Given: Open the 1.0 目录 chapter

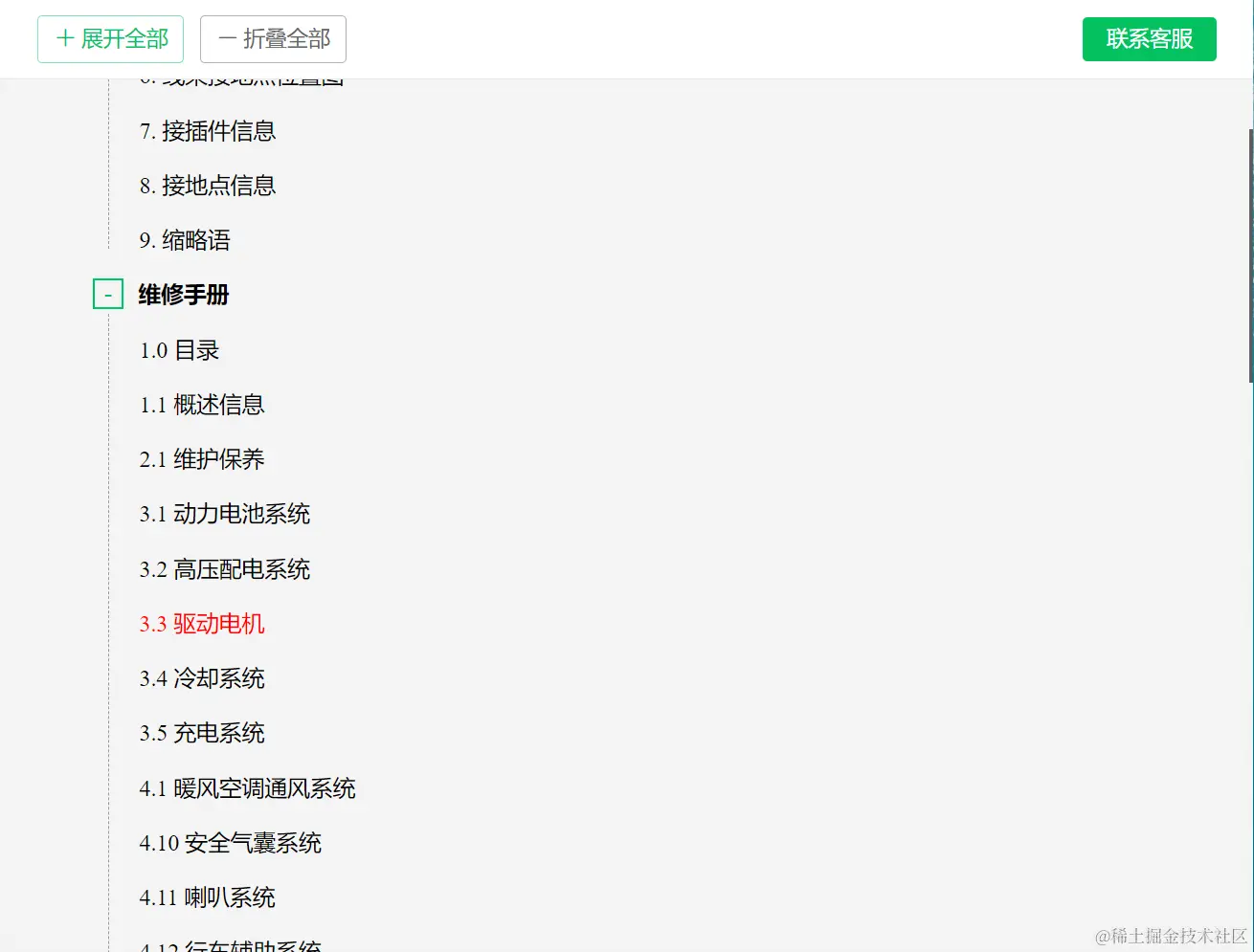Looking at the screenshot, I should click(x=180, y=350).
